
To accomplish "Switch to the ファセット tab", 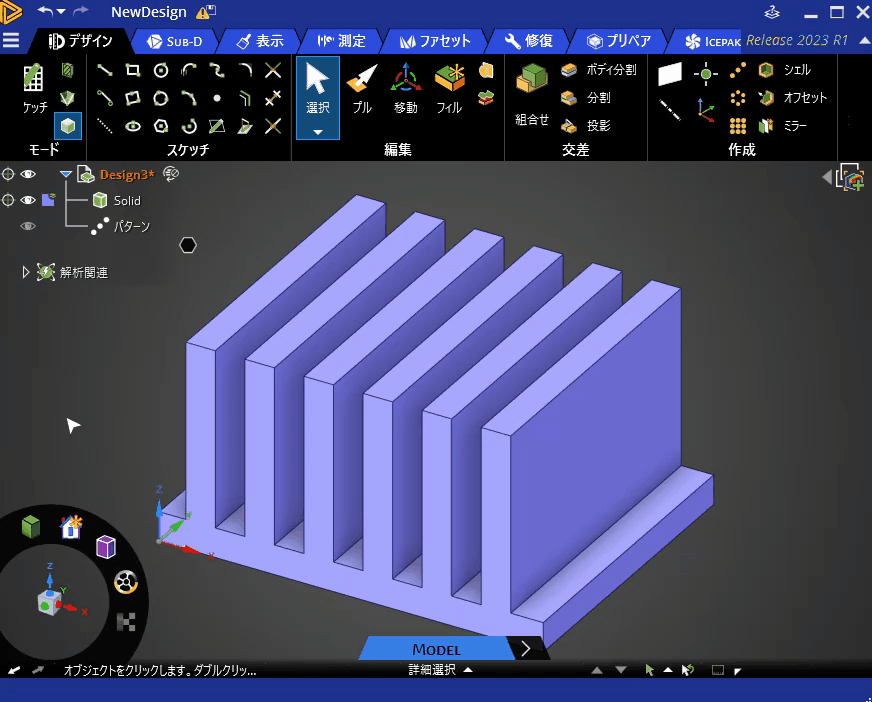I will (435, 41).
